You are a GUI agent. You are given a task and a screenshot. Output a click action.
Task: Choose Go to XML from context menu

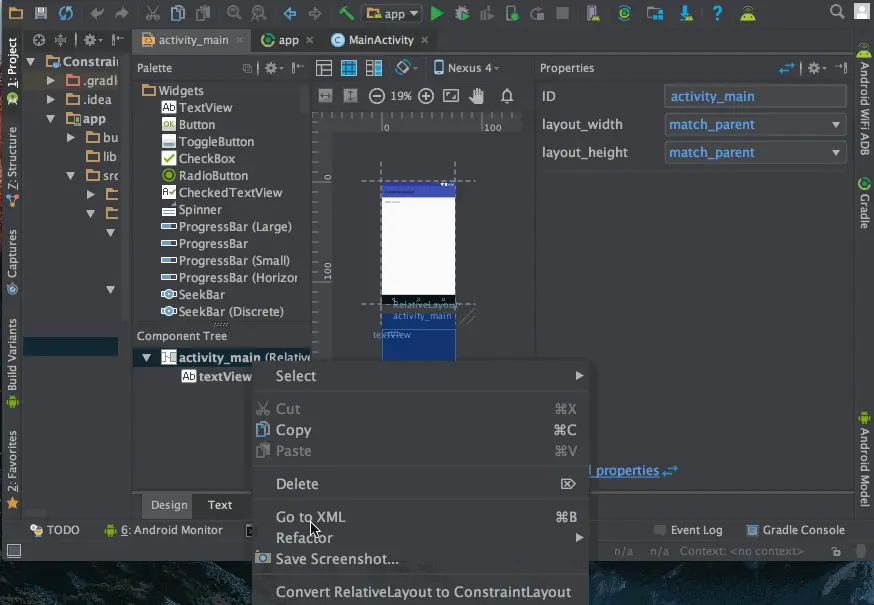310,517
